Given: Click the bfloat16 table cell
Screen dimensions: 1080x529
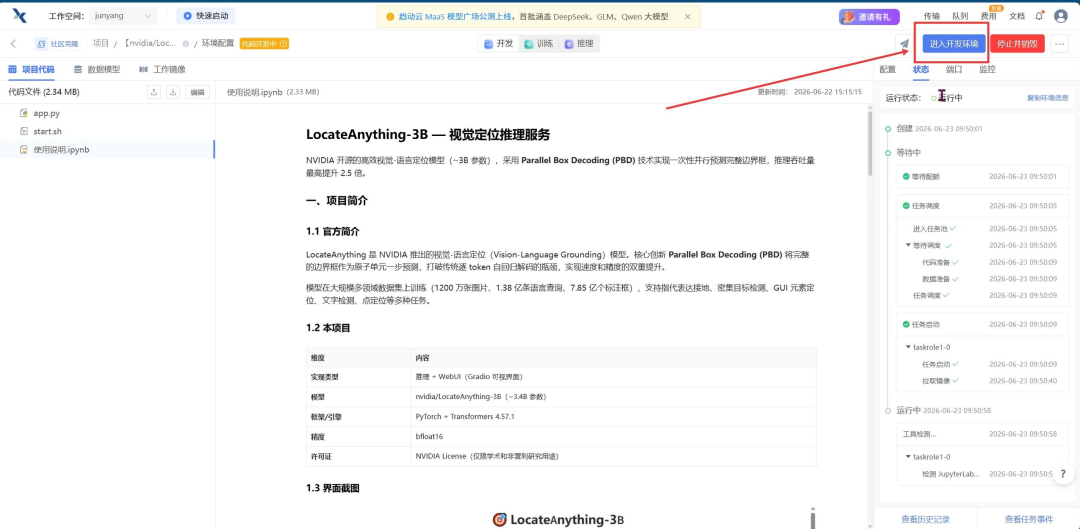Looking at the screenshot, I should click(613, 436).
